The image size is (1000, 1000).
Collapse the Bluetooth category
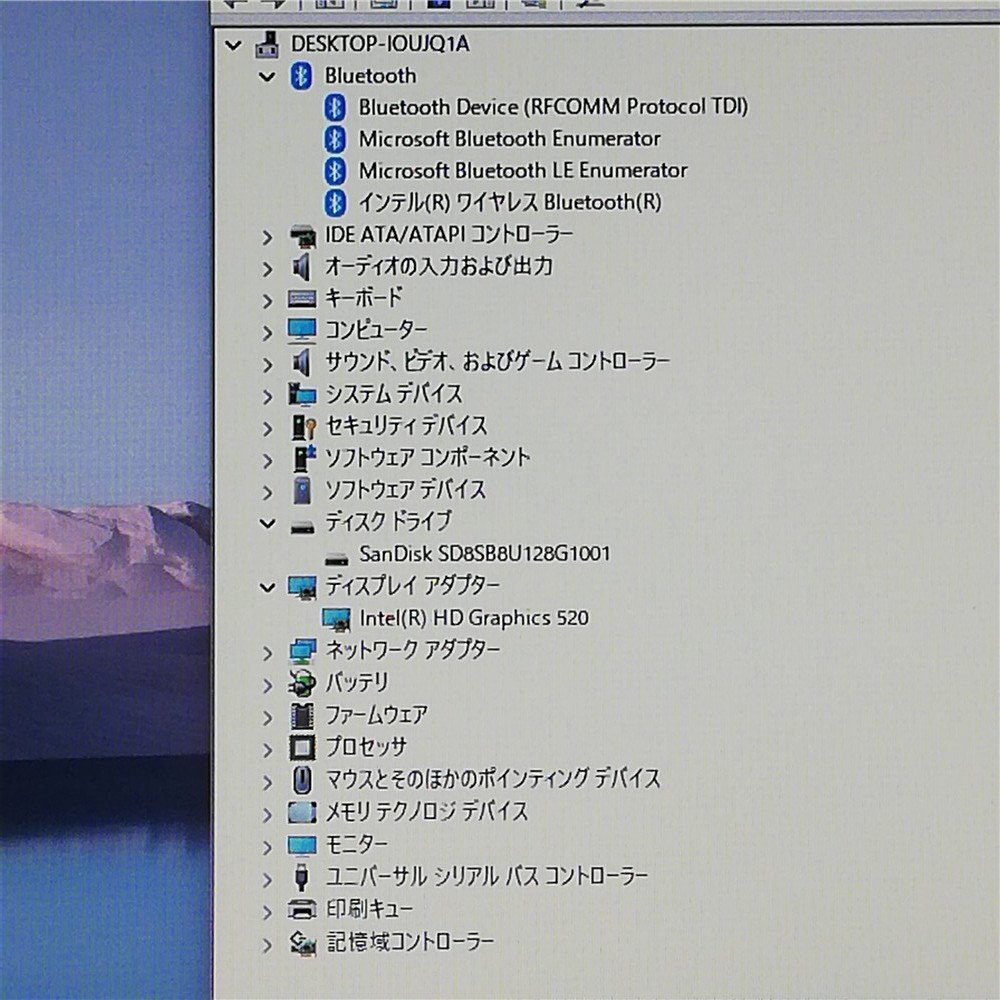click(267, 76)
